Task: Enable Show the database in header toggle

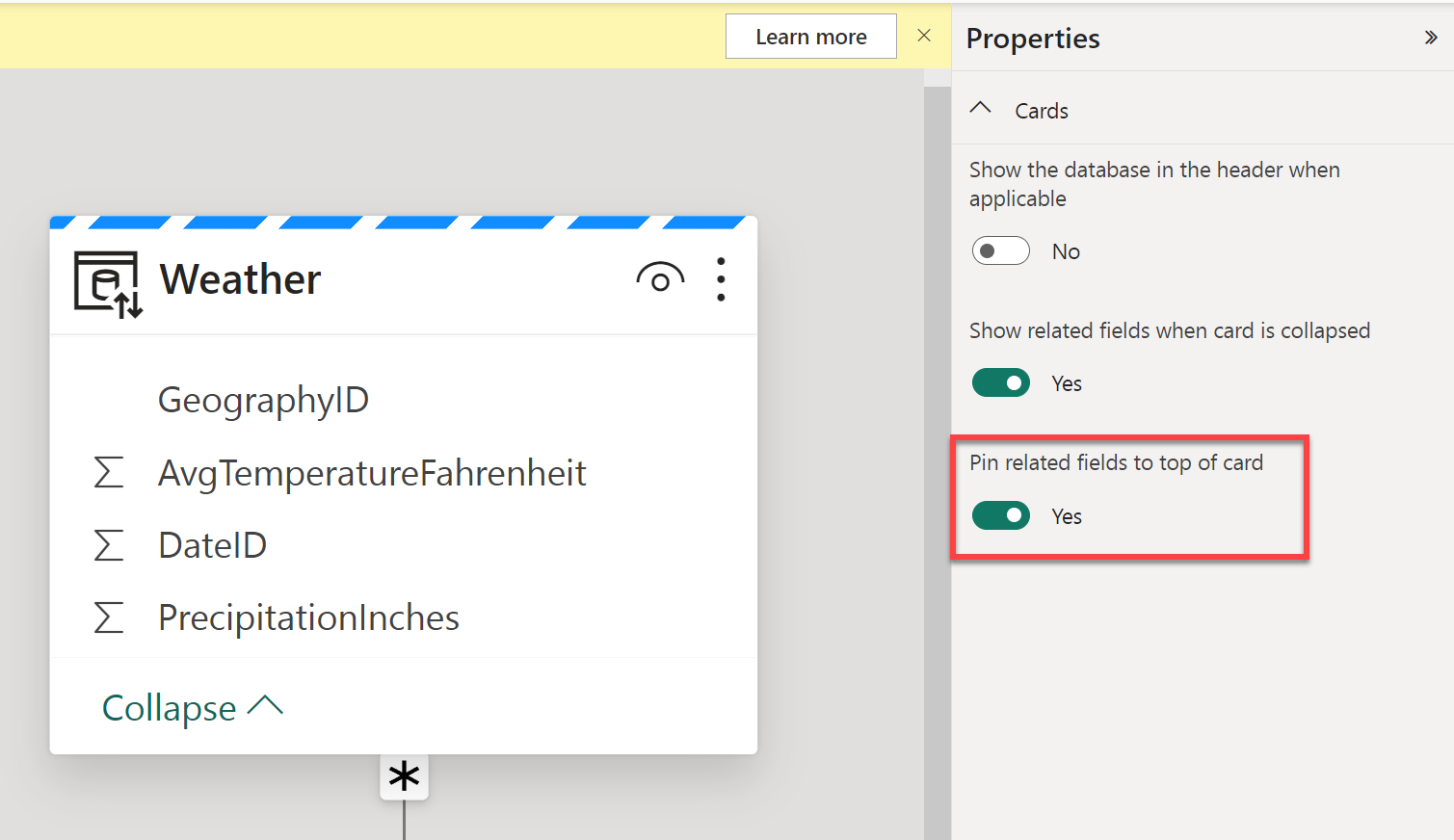Action: [x=1001, y=251]
